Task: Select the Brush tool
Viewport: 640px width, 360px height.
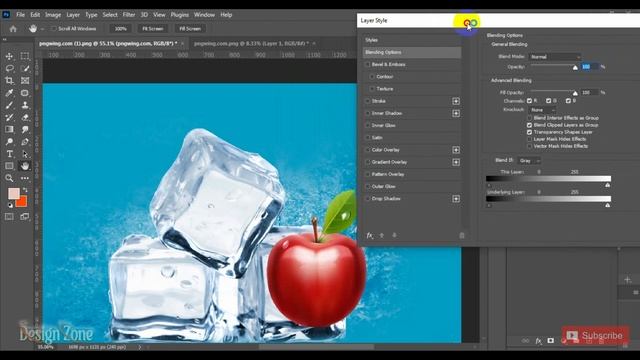Action: (9, 105)
